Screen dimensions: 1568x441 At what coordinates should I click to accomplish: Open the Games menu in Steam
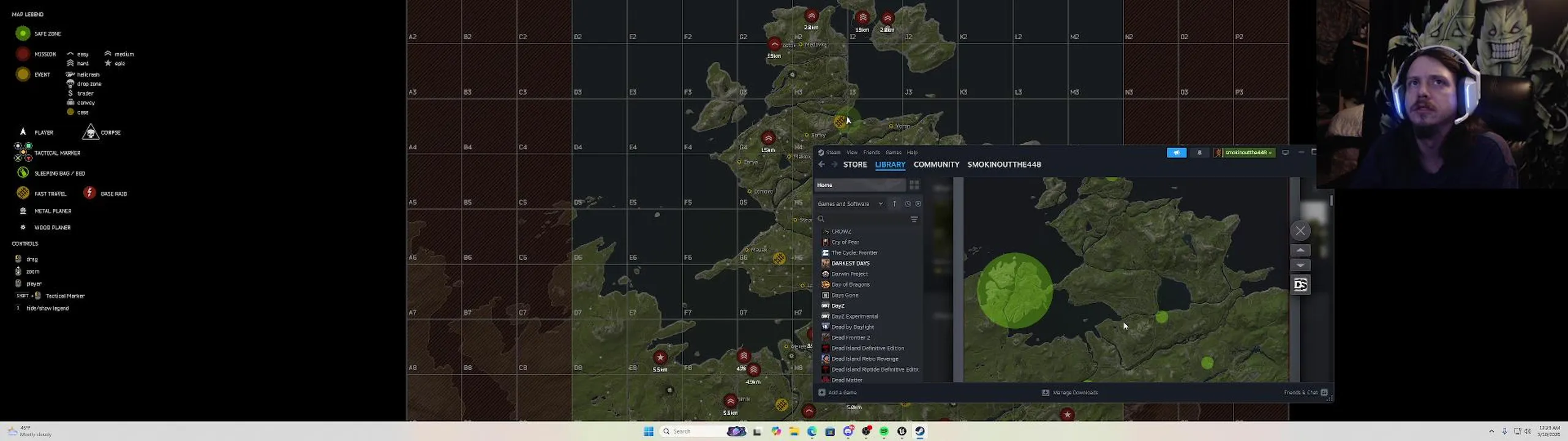pyautogui.click(x=893, y=153)
